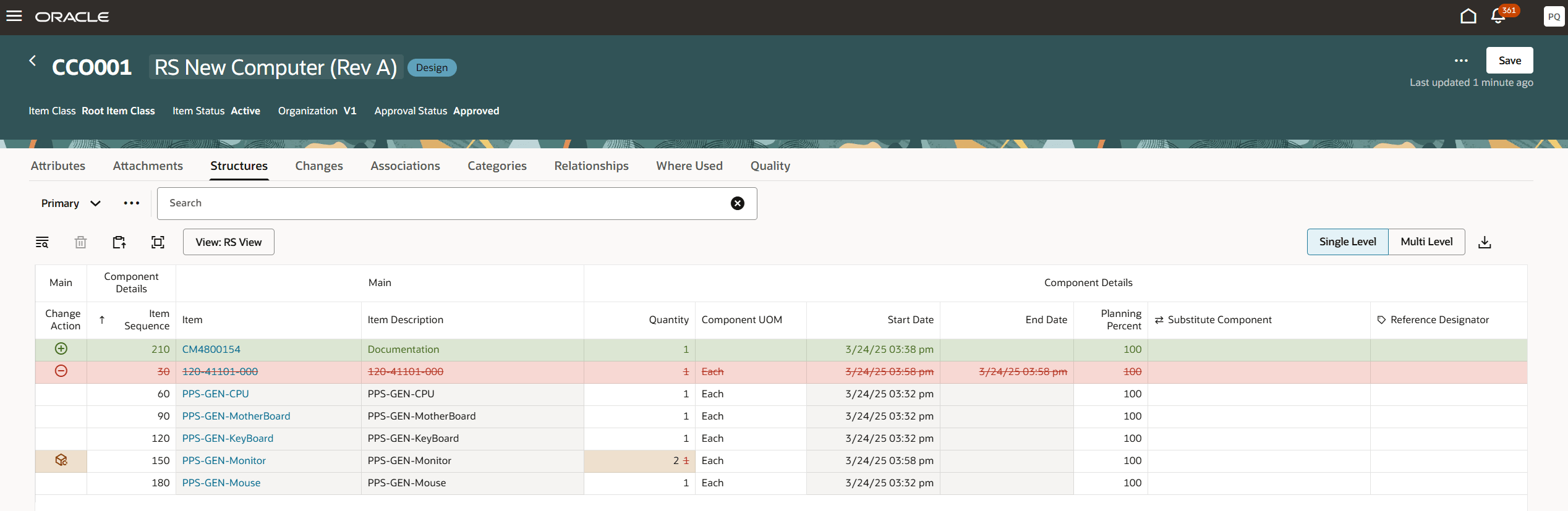Click the Change Action column header
Image resolution: width=1568 pixels, height=511 pixels.
coord(62,320)
